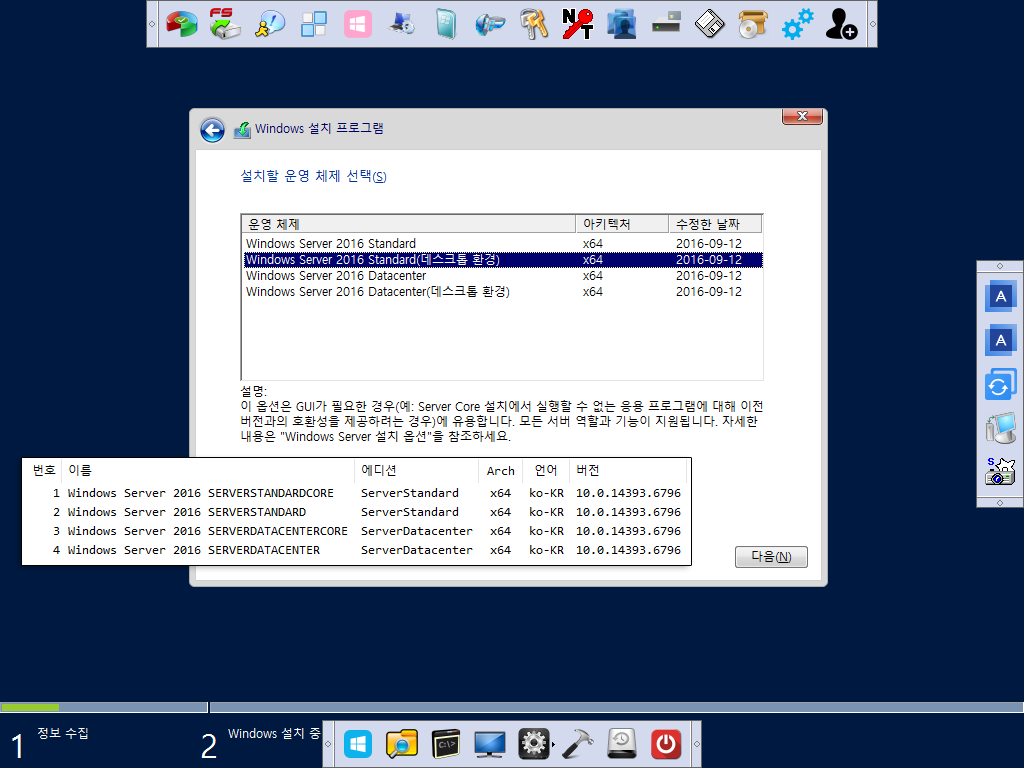
Task: Open the computer with gear icon
Action: [x=402, y=24]
